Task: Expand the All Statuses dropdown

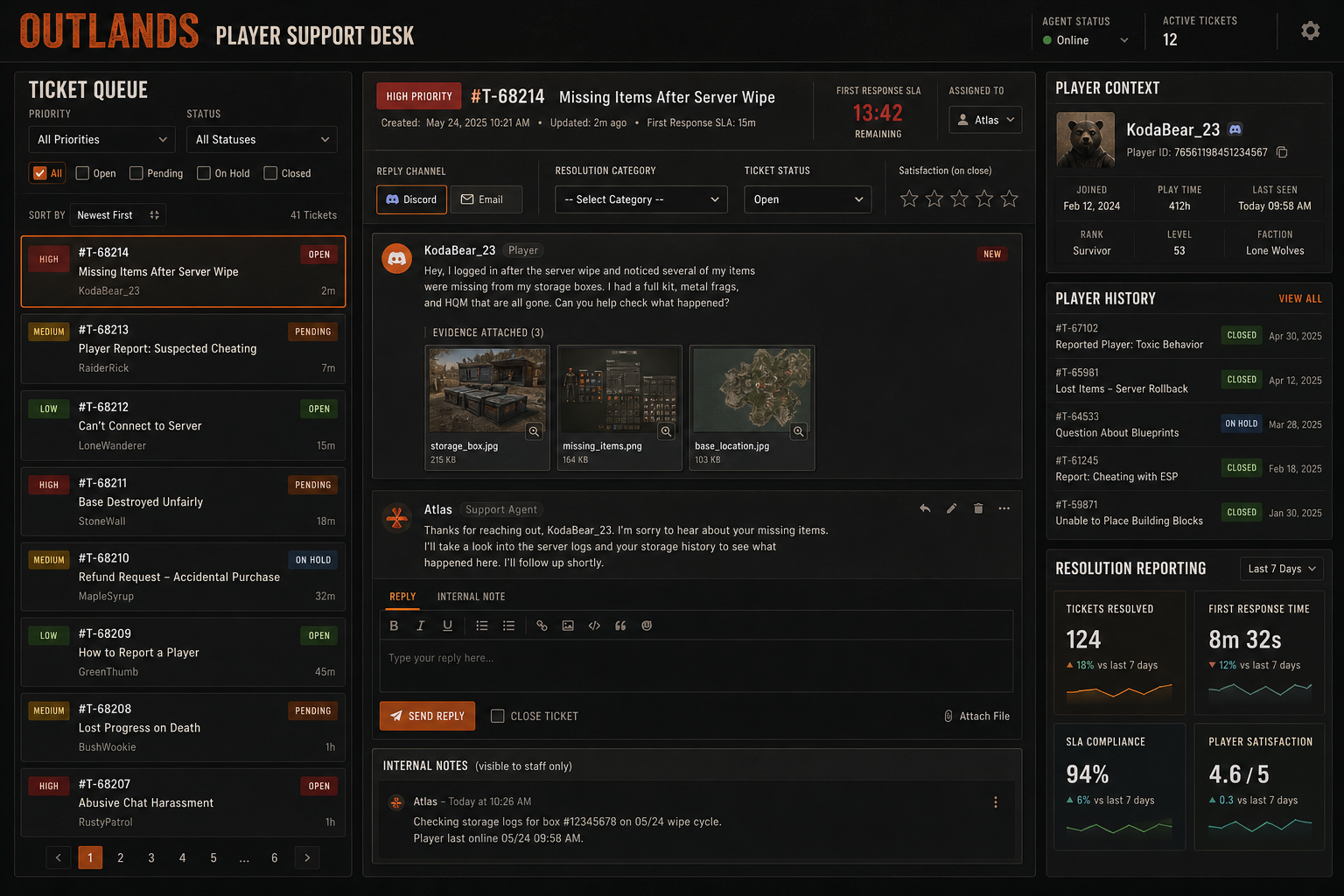Action: [x=262, y=139]
